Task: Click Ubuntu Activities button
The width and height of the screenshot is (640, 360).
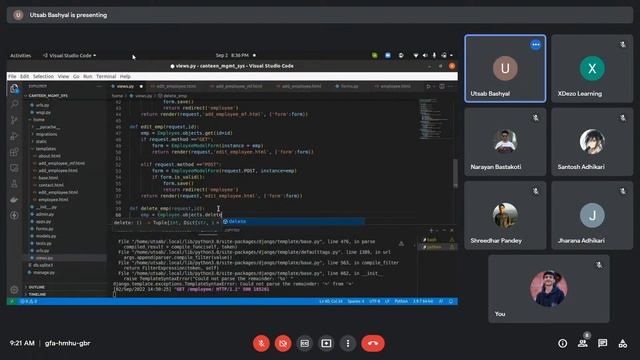Action: [20, 56]
